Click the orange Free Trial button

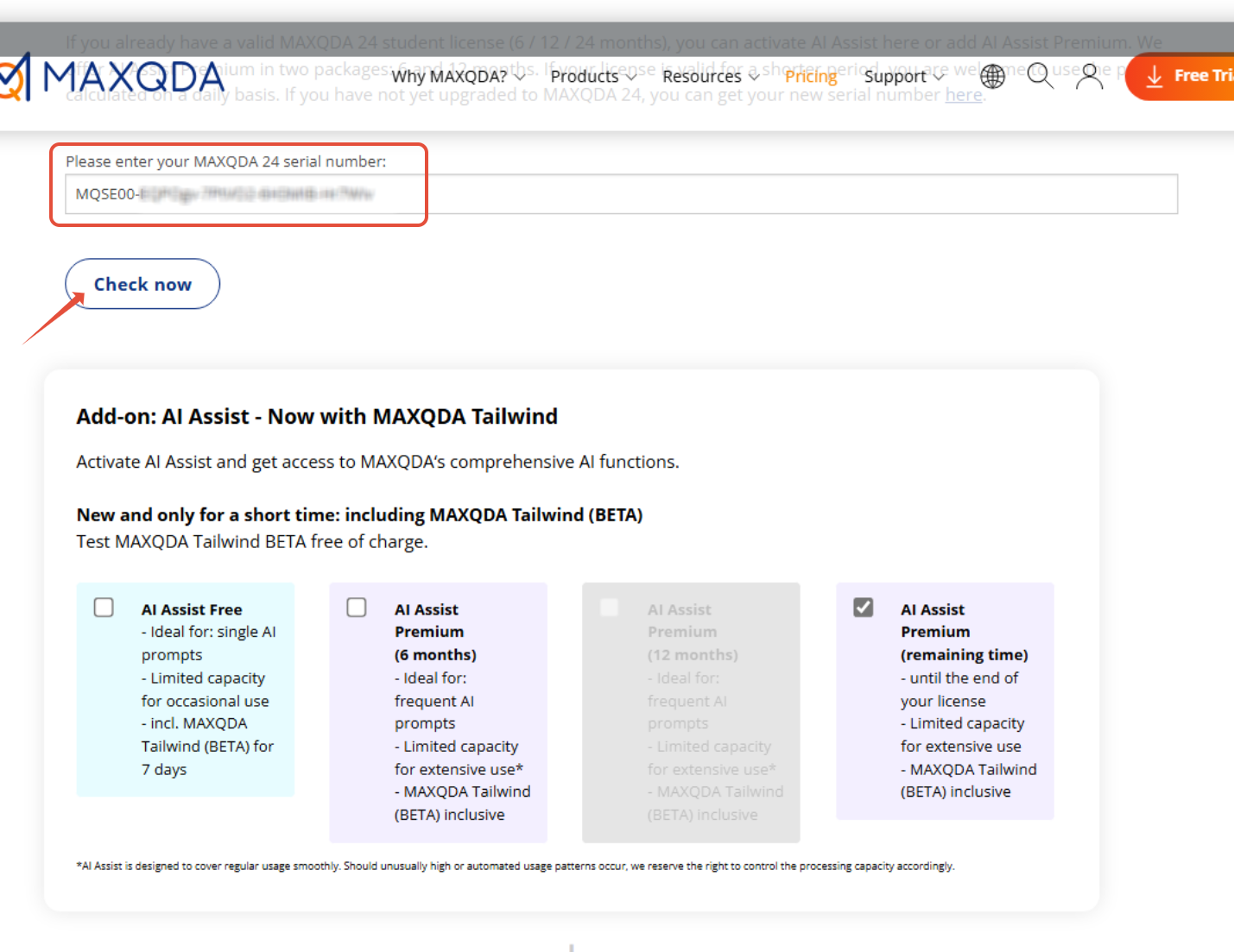pyautogui.click(x=1180, y=76)
